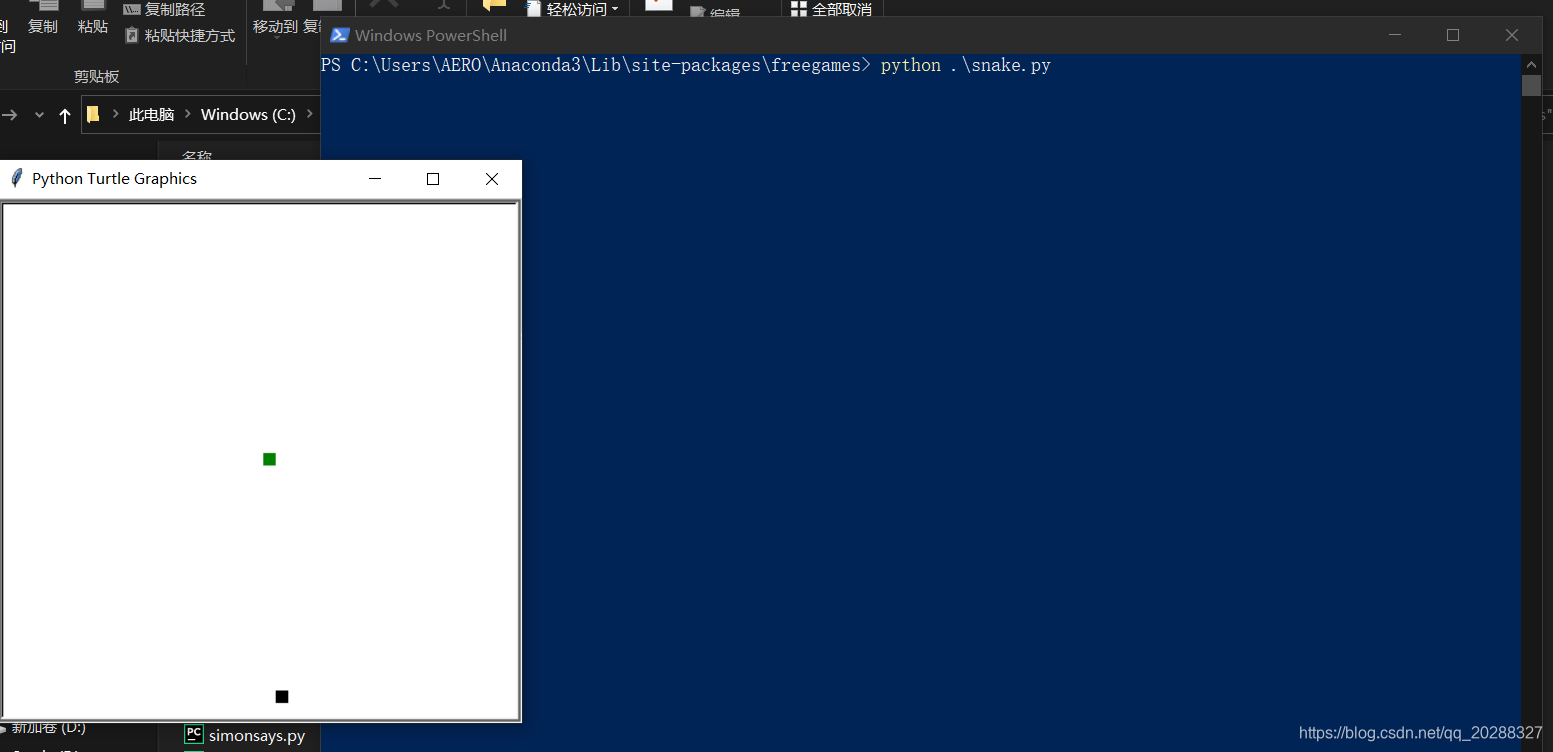
Task: Click the green food square in snake game
Action: [269, 459]
